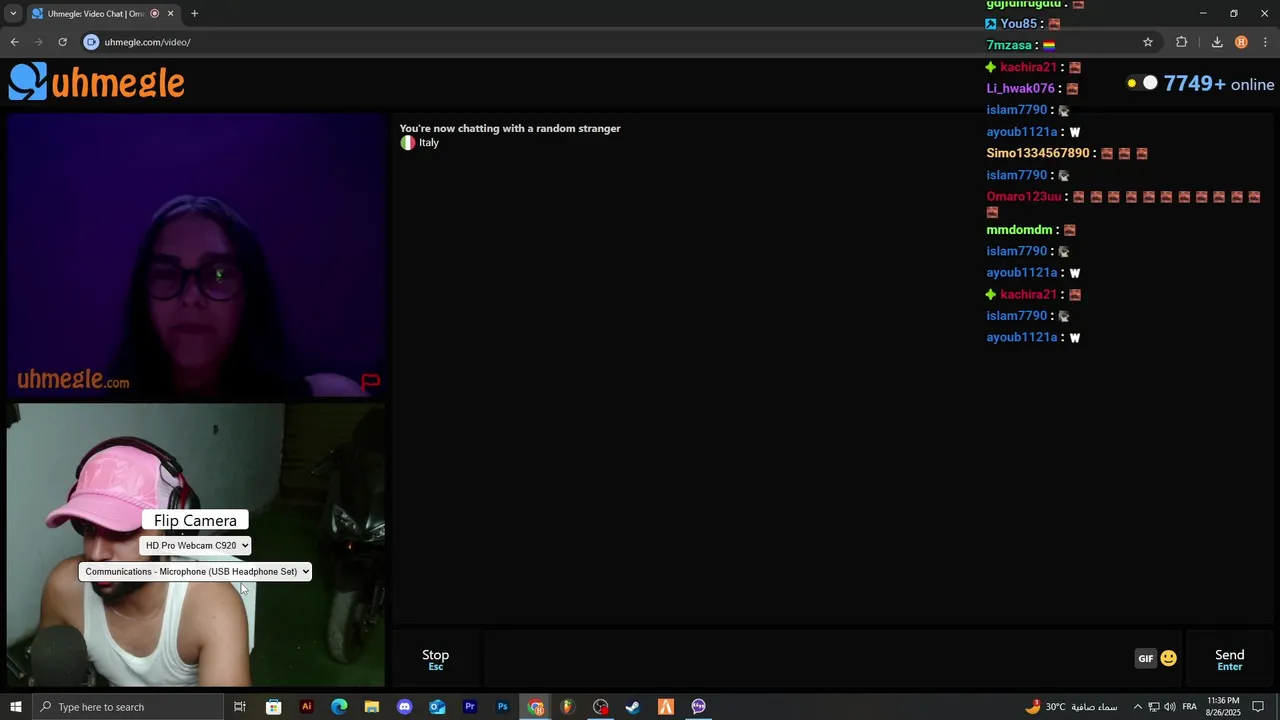1280x720 pixels.
Task: Click username Omaro123uu in the chat overlay
Action: pos(1024,197)
